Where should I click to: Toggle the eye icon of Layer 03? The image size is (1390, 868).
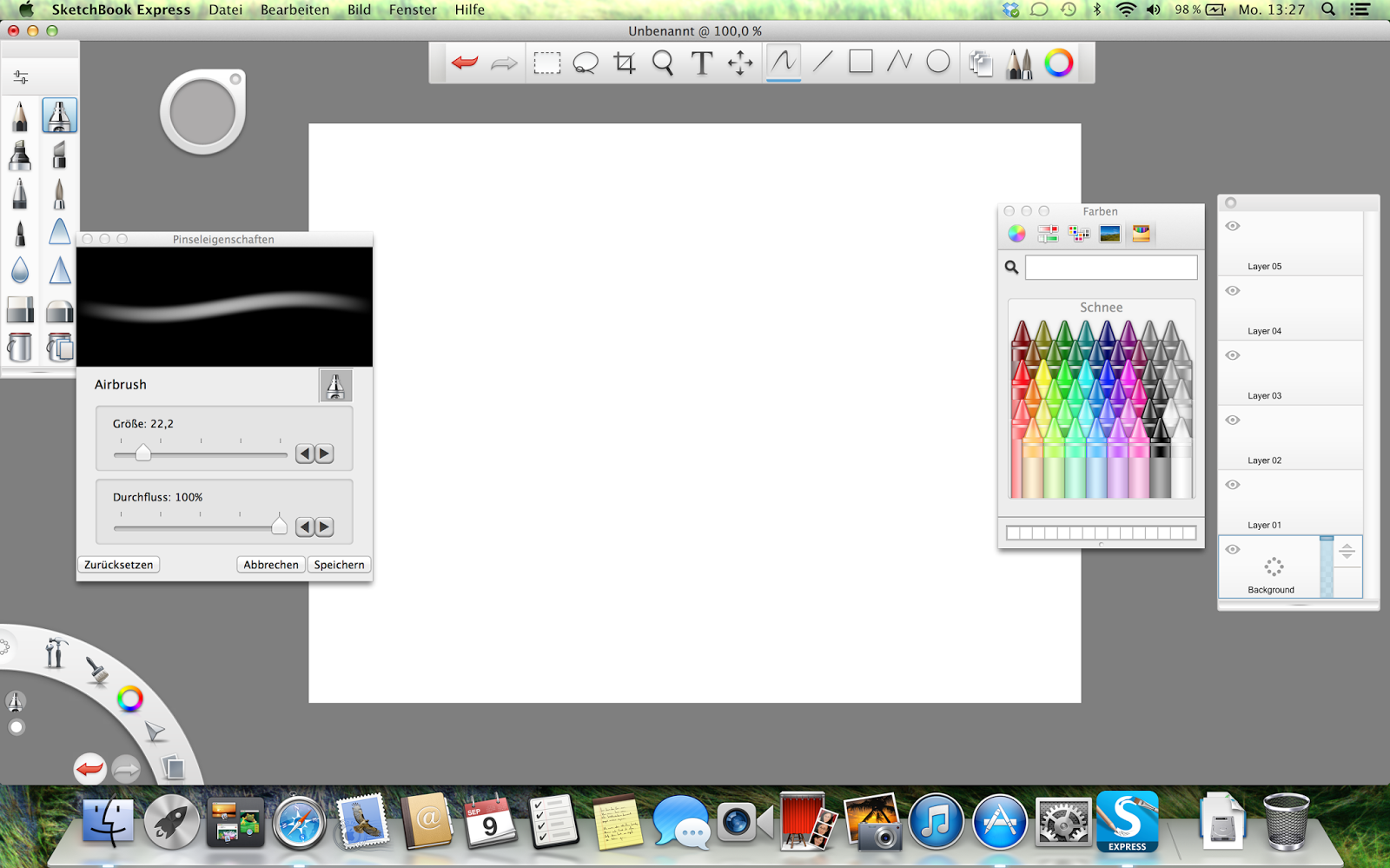tap(1233, 355)
